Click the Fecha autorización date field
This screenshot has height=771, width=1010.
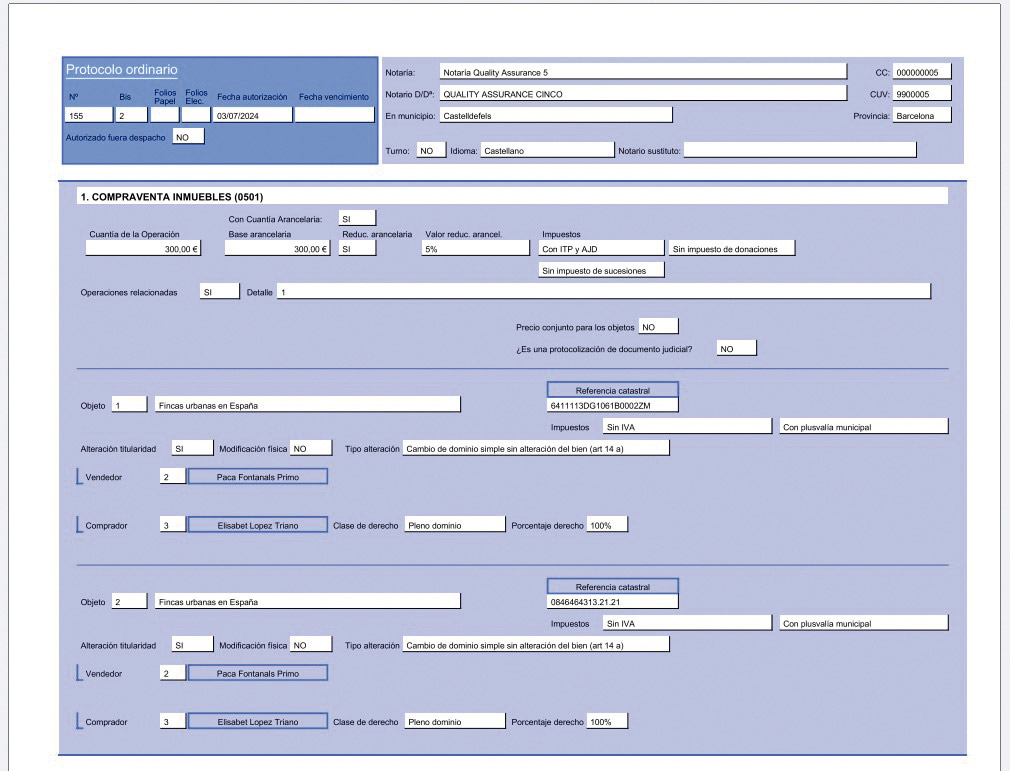click(x=253, y=115)
